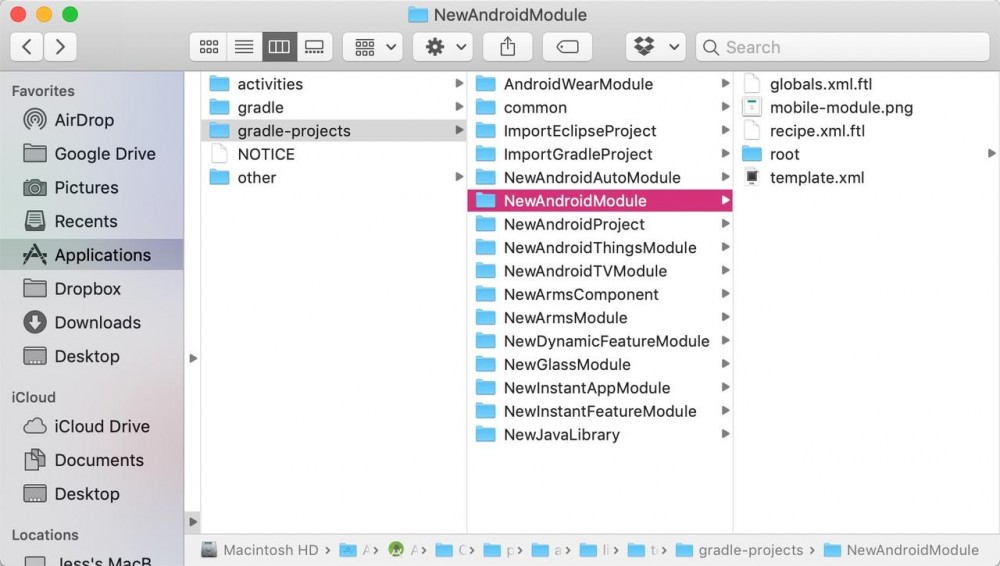Click the Edit Tags button
1000x566 pixels.
point(567,47)
